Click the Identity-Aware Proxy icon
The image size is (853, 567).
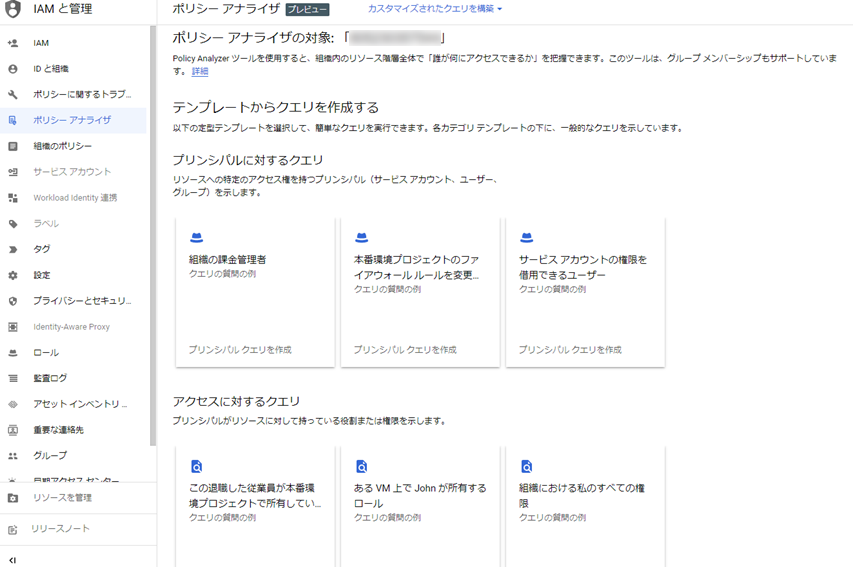pyautogui.click(x=13, y=327)
